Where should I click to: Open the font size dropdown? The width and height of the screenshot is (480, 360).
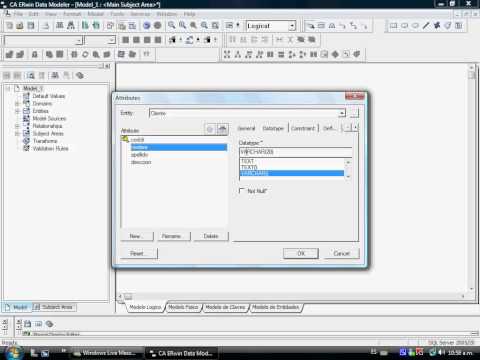[x=111, y=40]
